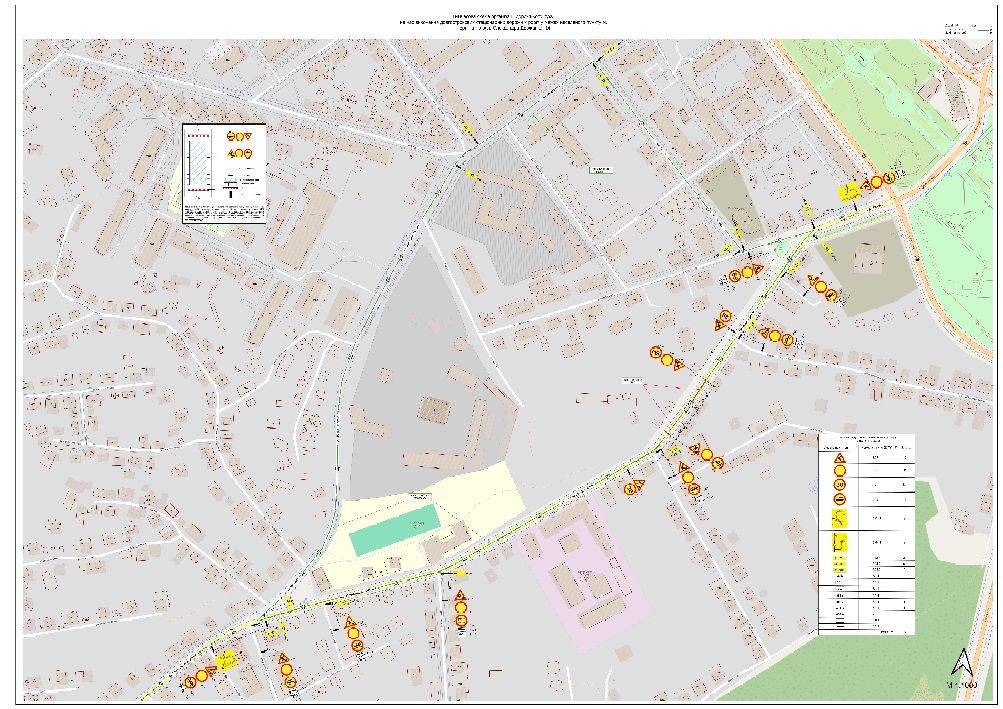Click the warning triangle symbol in legend table

pyautogui.click(x=841, y=460)
